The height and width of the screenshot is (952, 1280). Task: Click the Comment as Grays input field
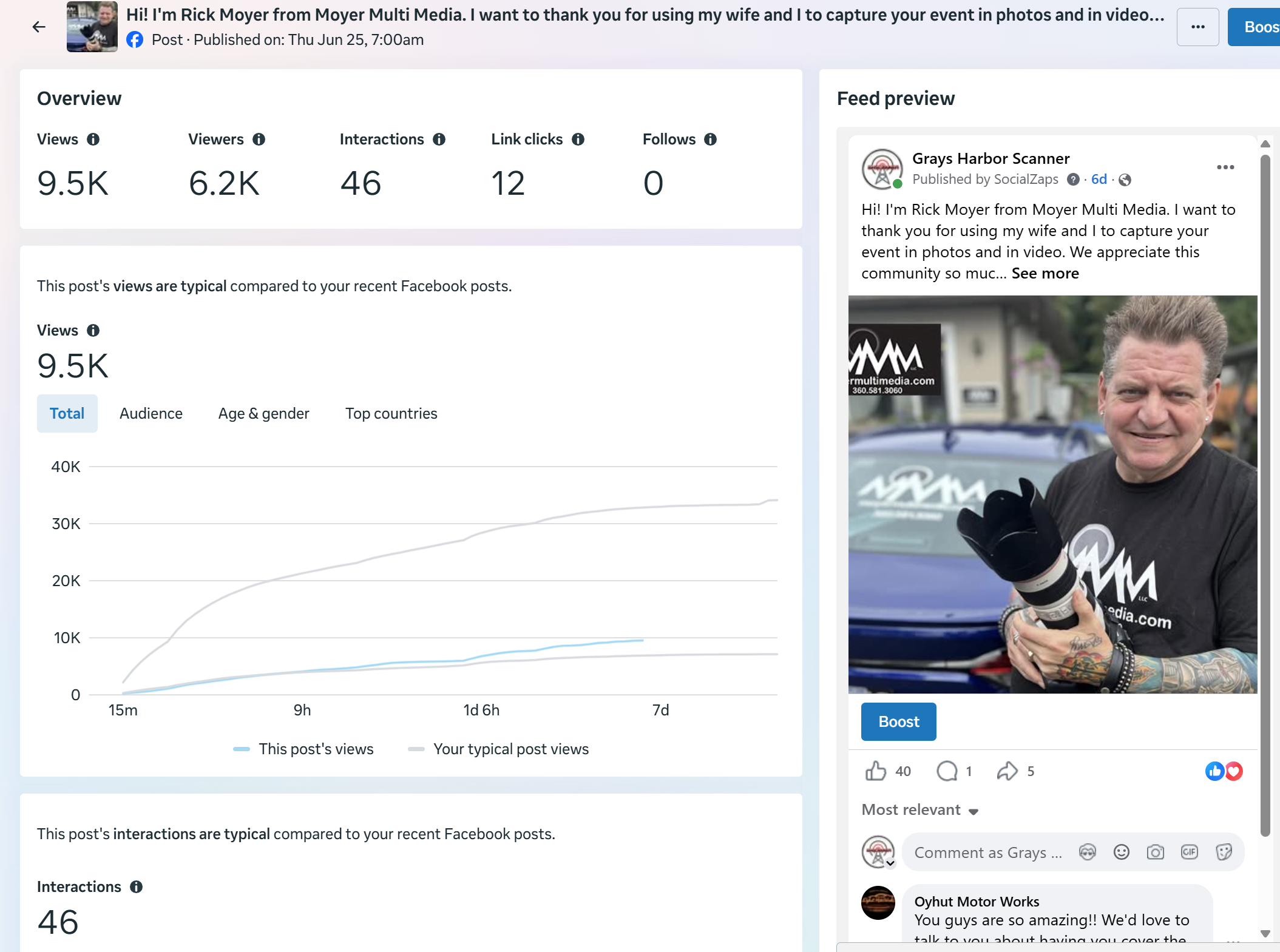pos(988,852)
